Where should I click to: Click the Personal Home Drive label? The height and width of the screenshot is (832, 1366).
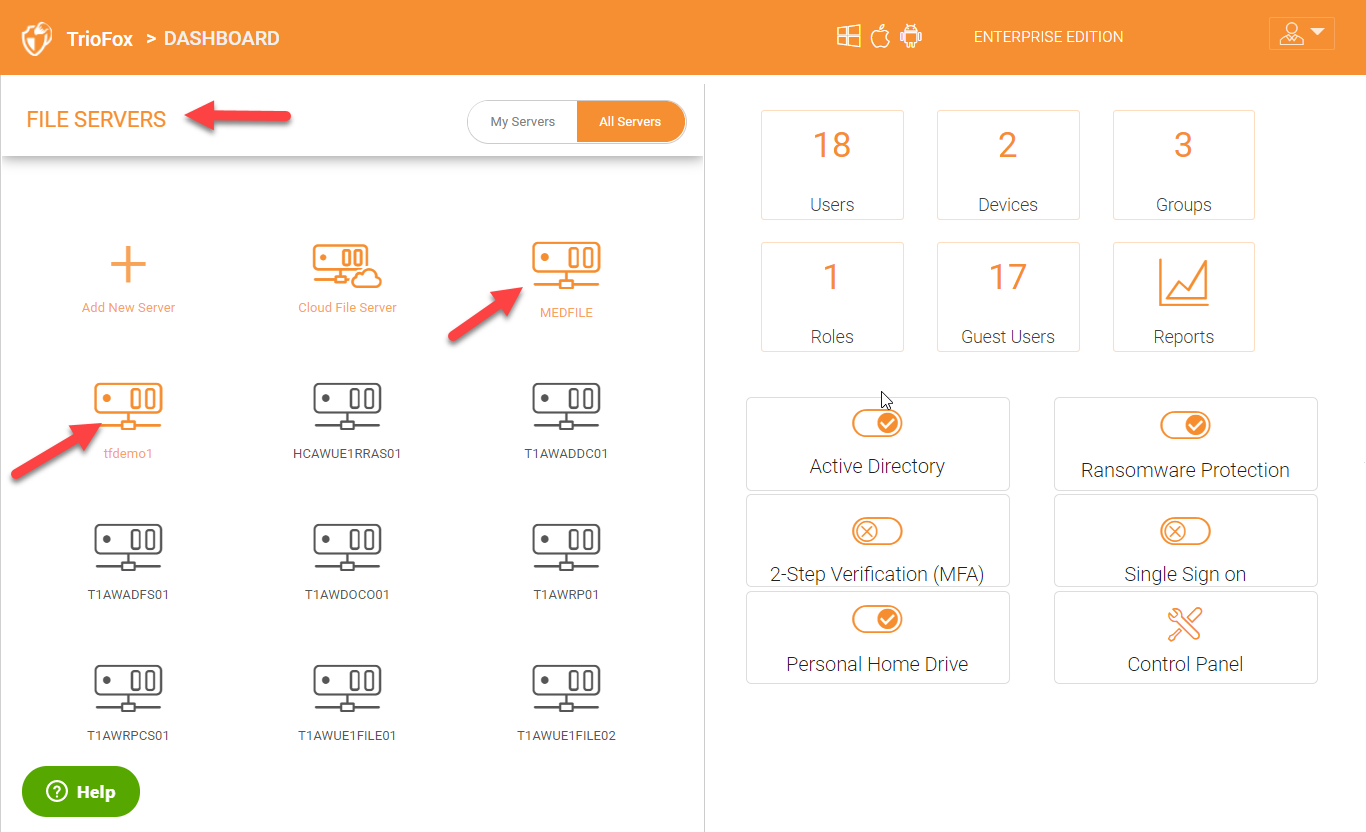(877, 664)
